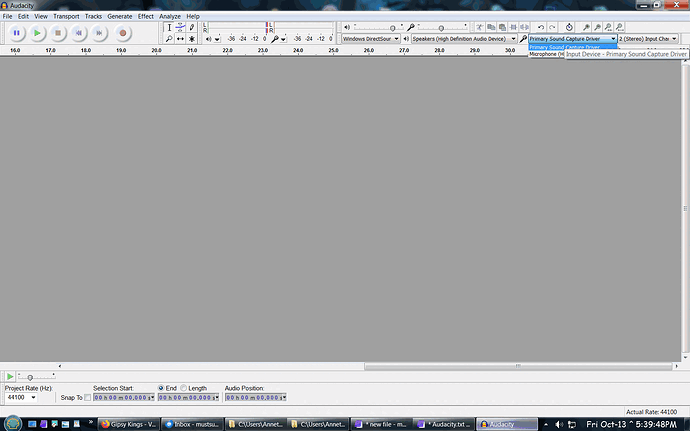Toggle the Primary Sound Capture Driver combo box
Screen dimensions: 690x431
click(573, 39)
